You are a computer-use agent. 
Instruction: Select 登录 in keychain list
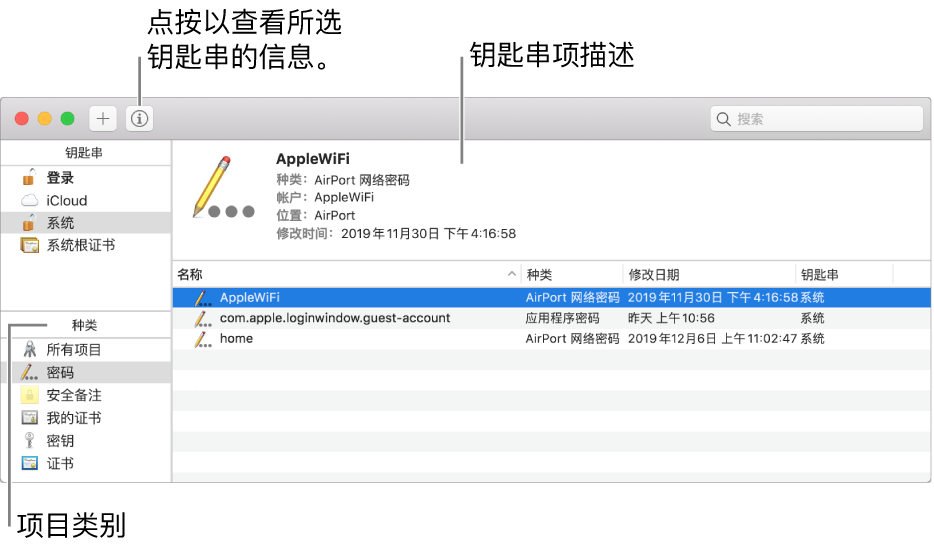(x=61, y=178)
